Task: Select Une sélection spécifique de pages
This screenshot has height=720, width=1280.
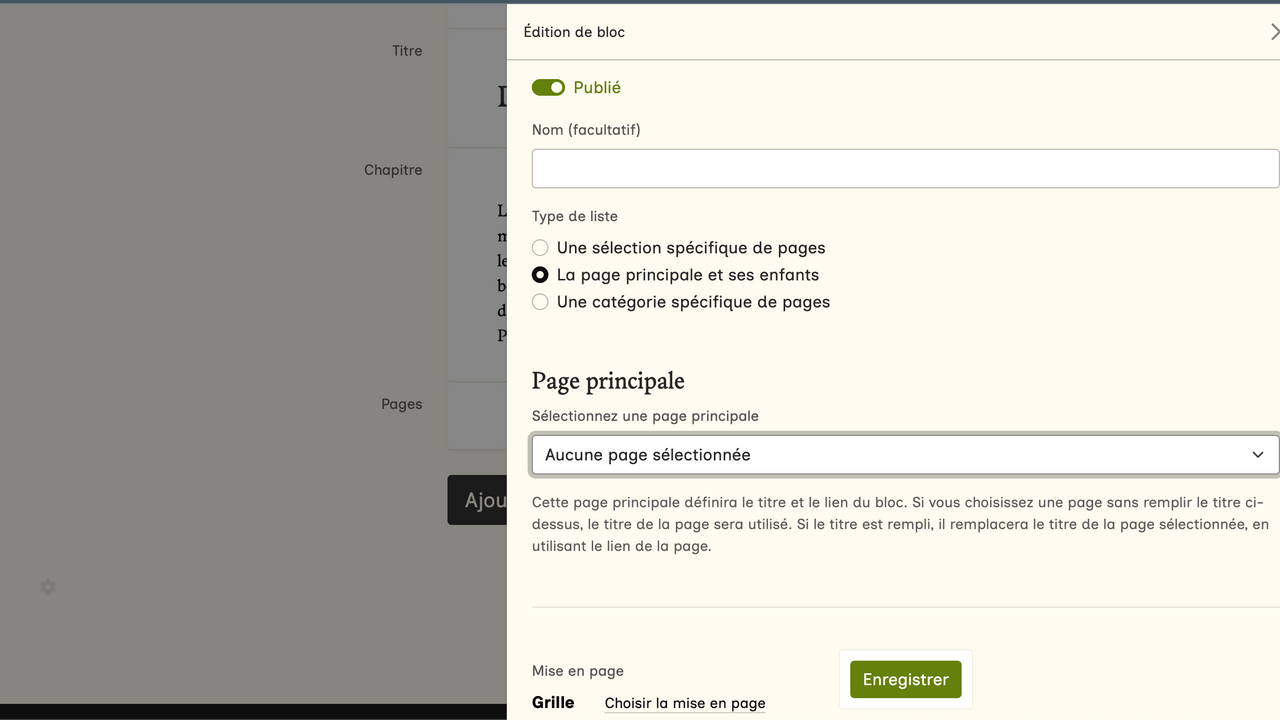Action: click(x=540, y=248)
